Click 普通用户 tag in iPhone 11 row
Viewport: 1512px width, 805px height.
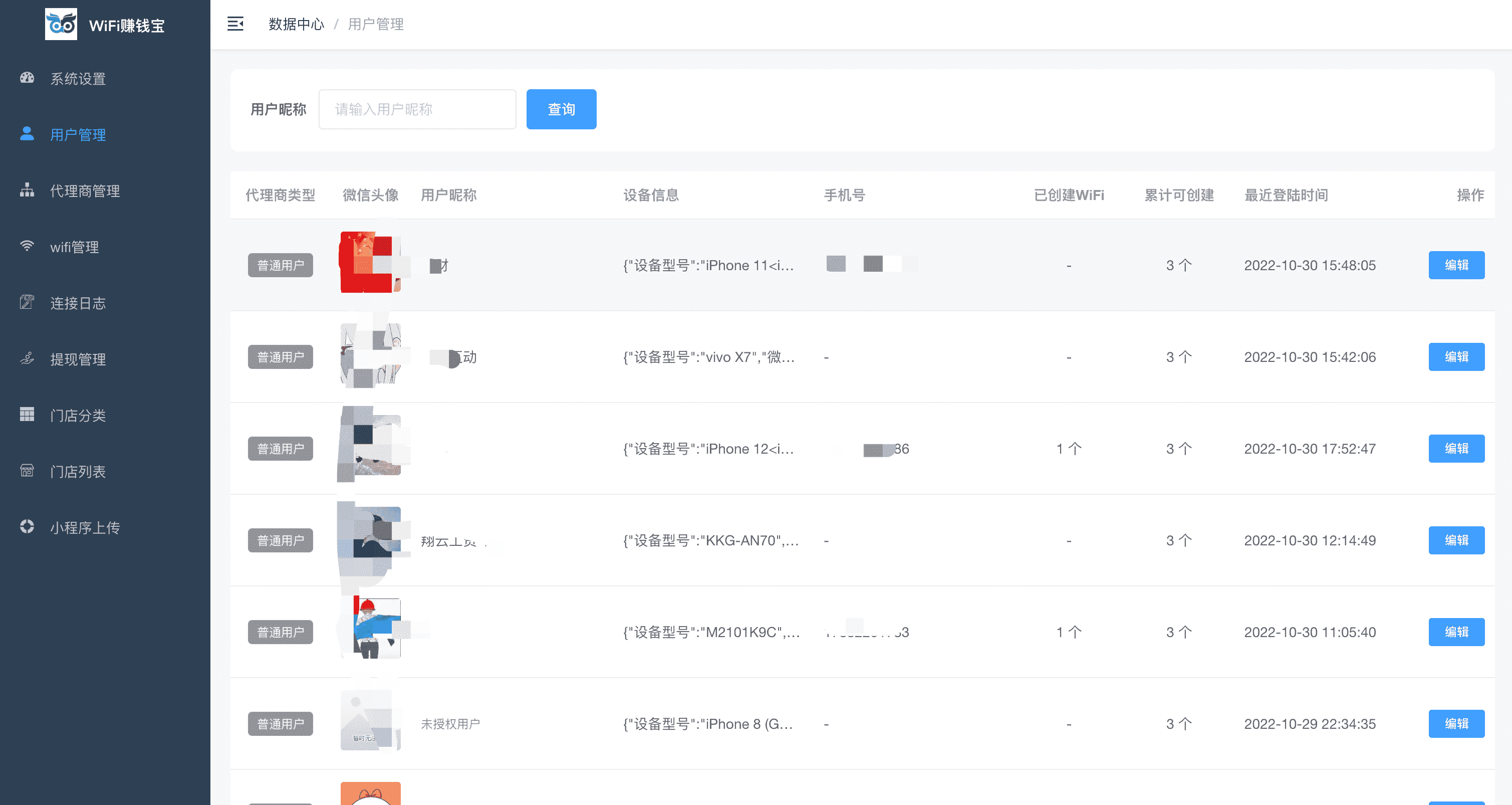click(x=281, y=265)
